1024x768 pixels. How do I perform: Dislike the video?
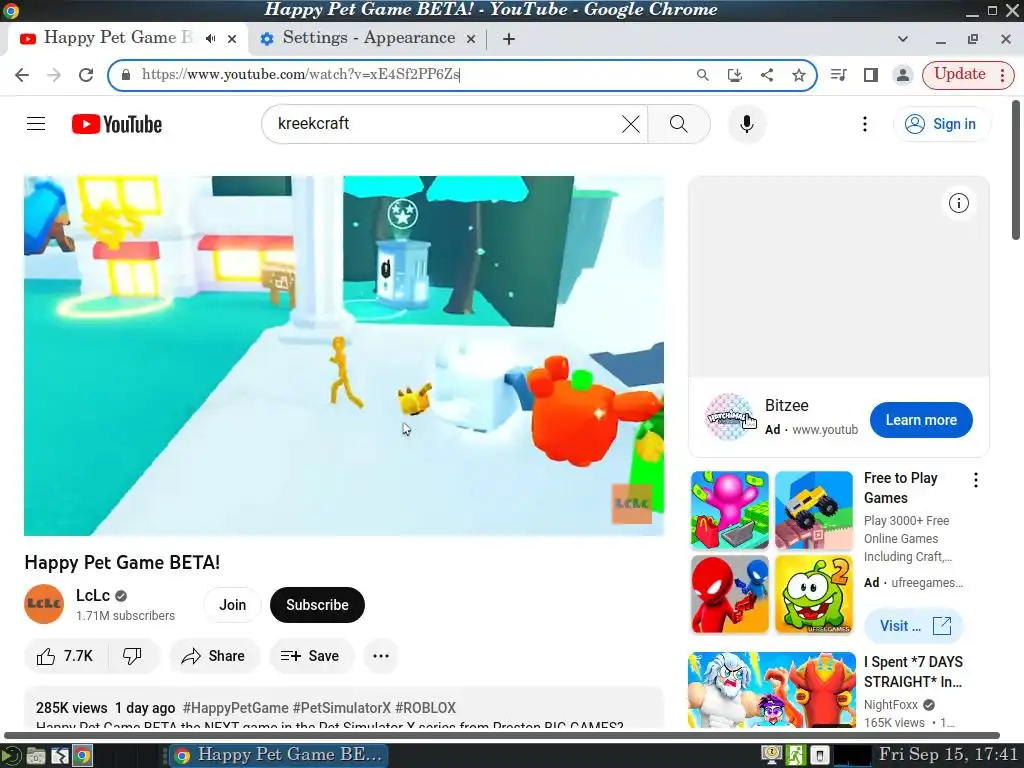point(133,656)
